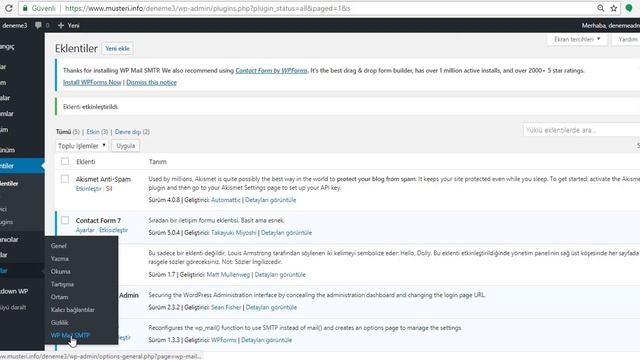The image size is (640, 360).
Task: Check the Contact Form 7 plugin checkbox
Action: coord(65,220)
